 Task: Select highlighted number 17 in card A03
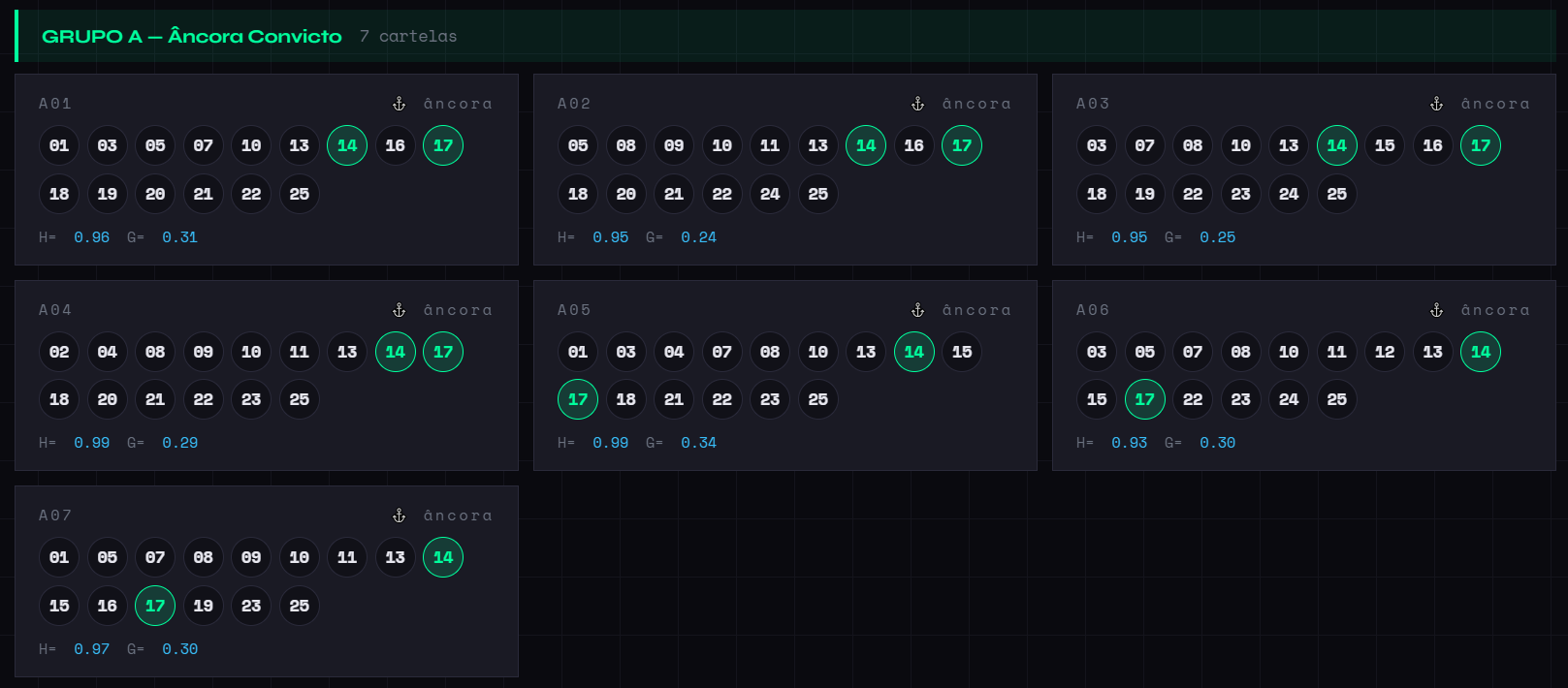click(x=1480, y=145)
